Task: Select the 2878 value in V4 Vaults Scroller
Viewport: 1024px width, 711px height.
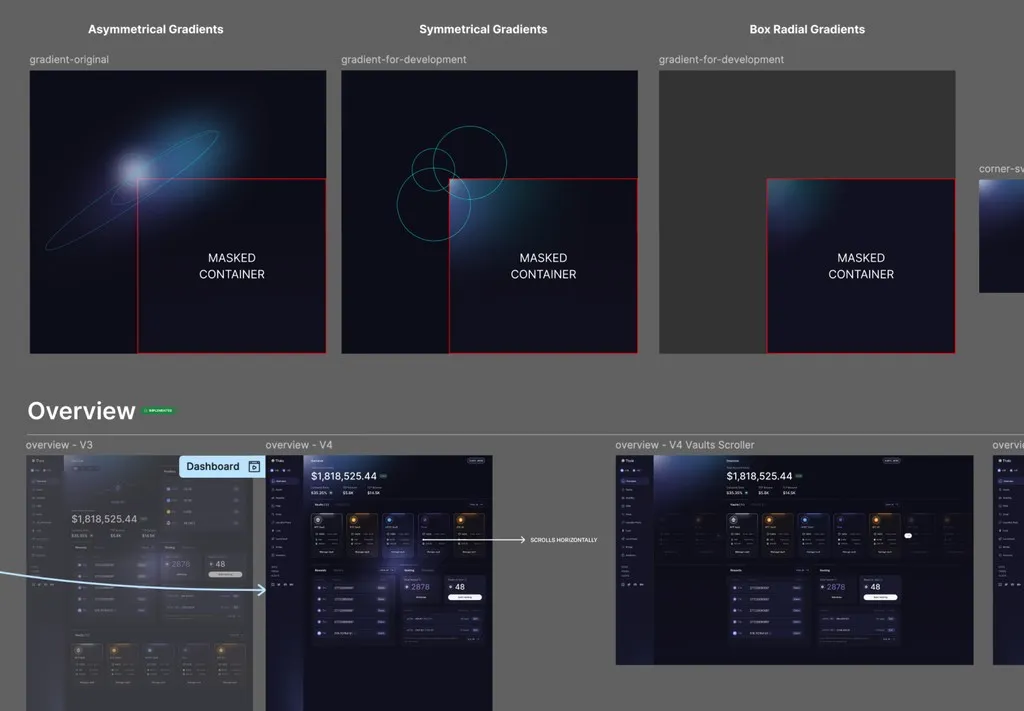Action: click(x=835, y=587)
